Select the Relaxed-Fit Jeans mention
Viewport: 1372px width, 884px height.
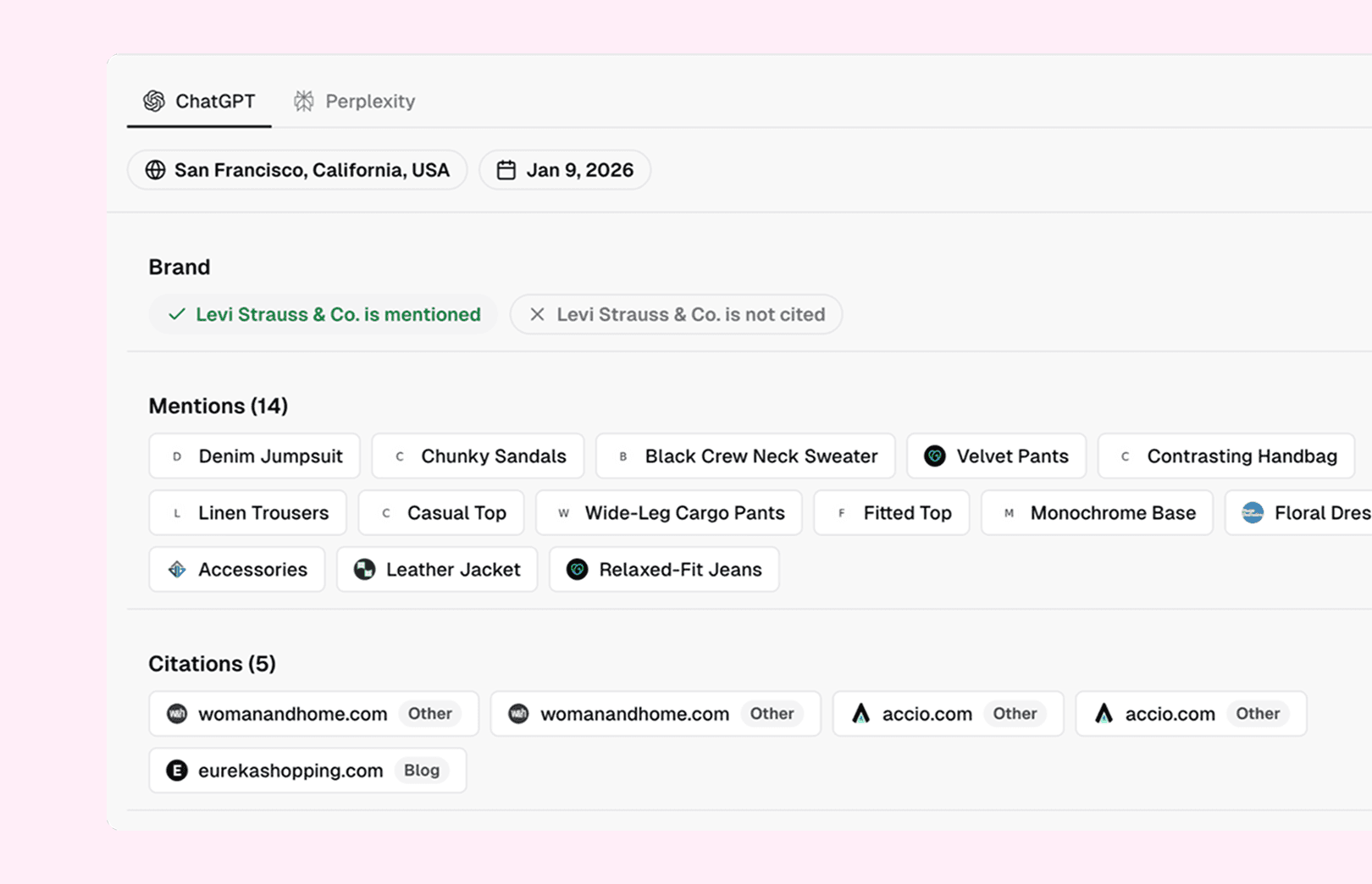pos(665,570)
